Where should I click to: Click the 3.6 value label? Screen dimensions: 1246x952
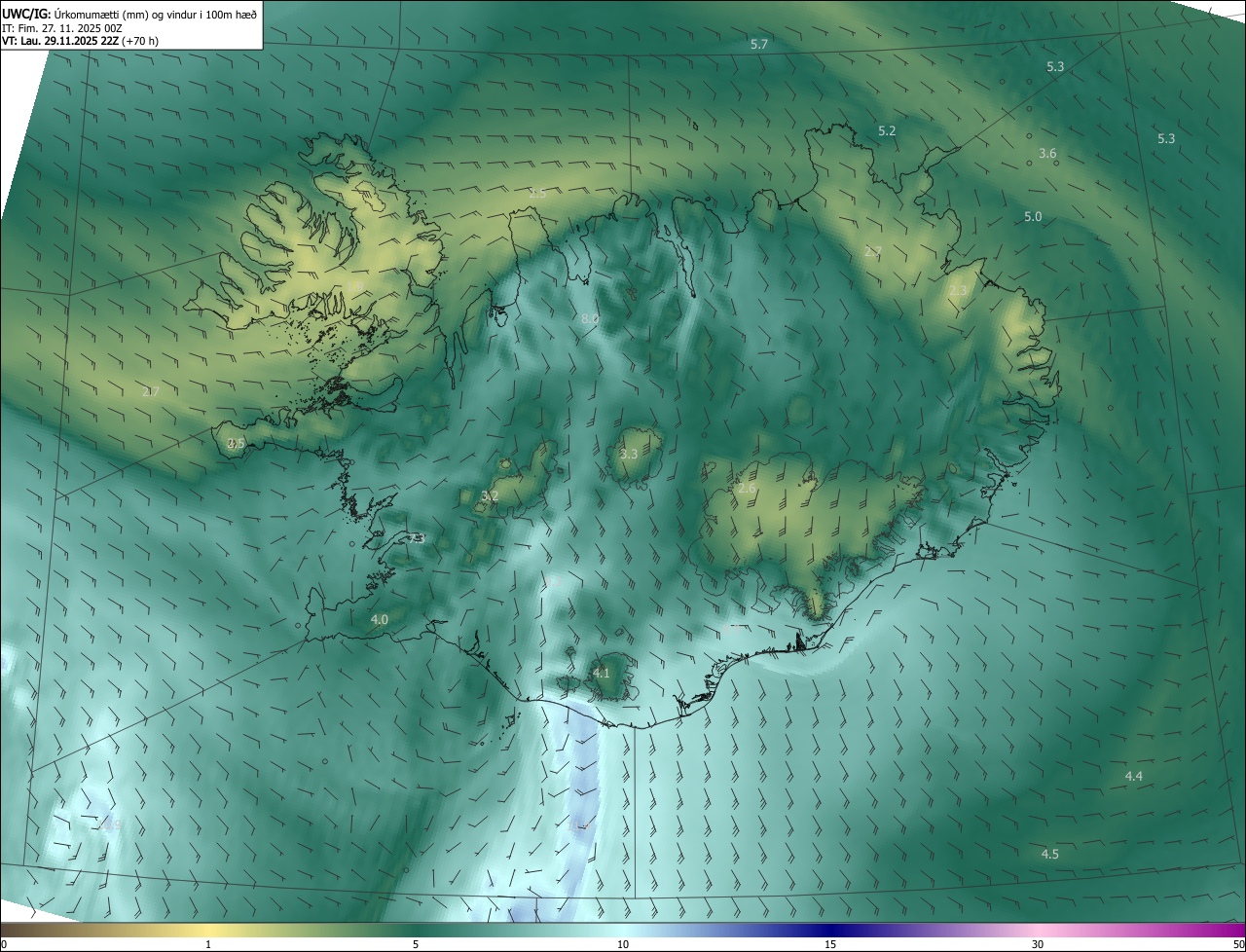(1047, 154)
